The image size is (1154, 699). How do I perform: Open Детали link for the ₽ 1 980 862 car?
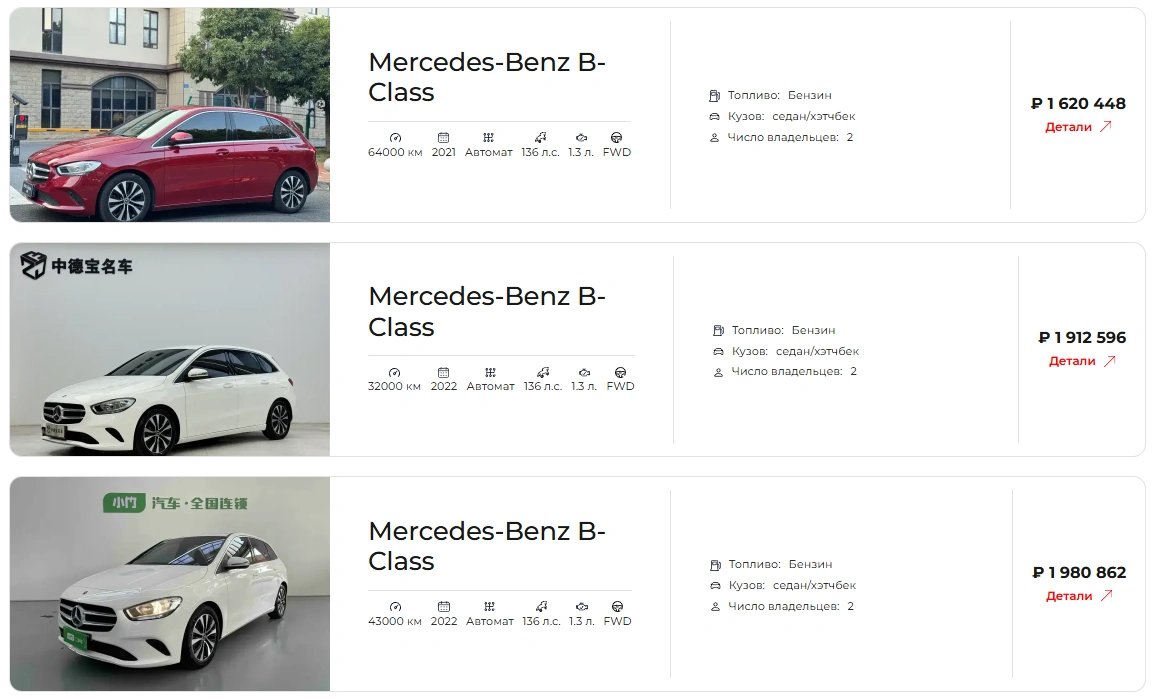coord(1079,595)
